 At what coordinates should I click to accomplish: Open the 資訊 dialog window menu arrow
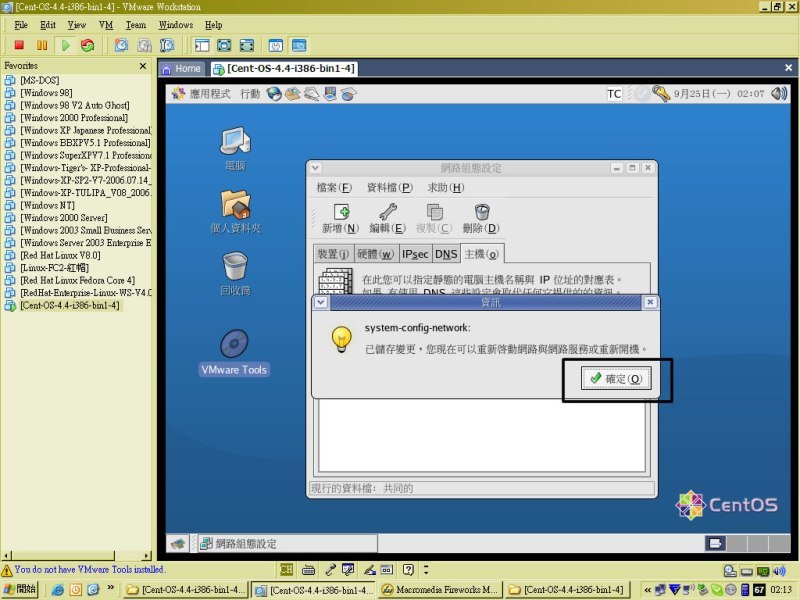320,303
